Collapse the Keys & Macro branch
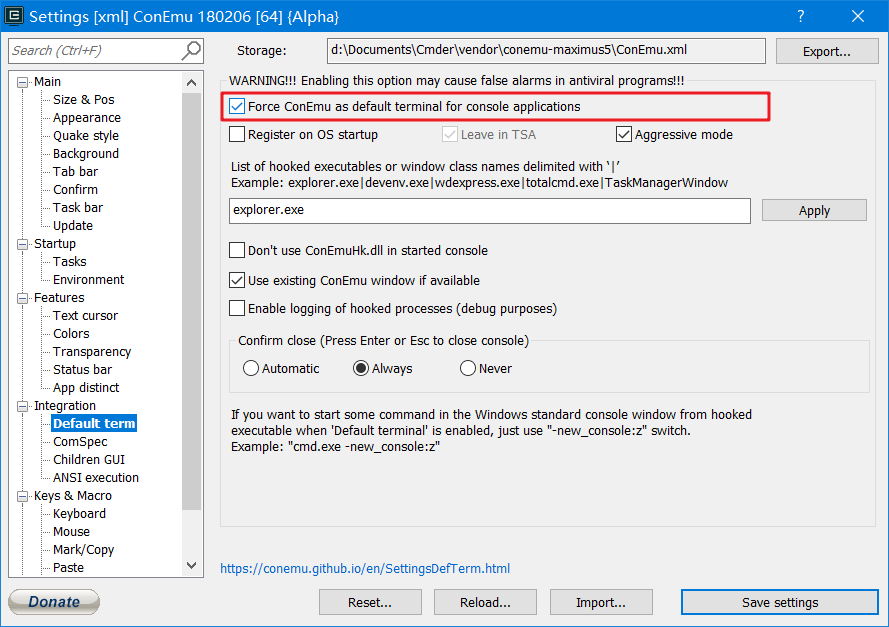This screenshot has width=889, height=627. [24, 495]
